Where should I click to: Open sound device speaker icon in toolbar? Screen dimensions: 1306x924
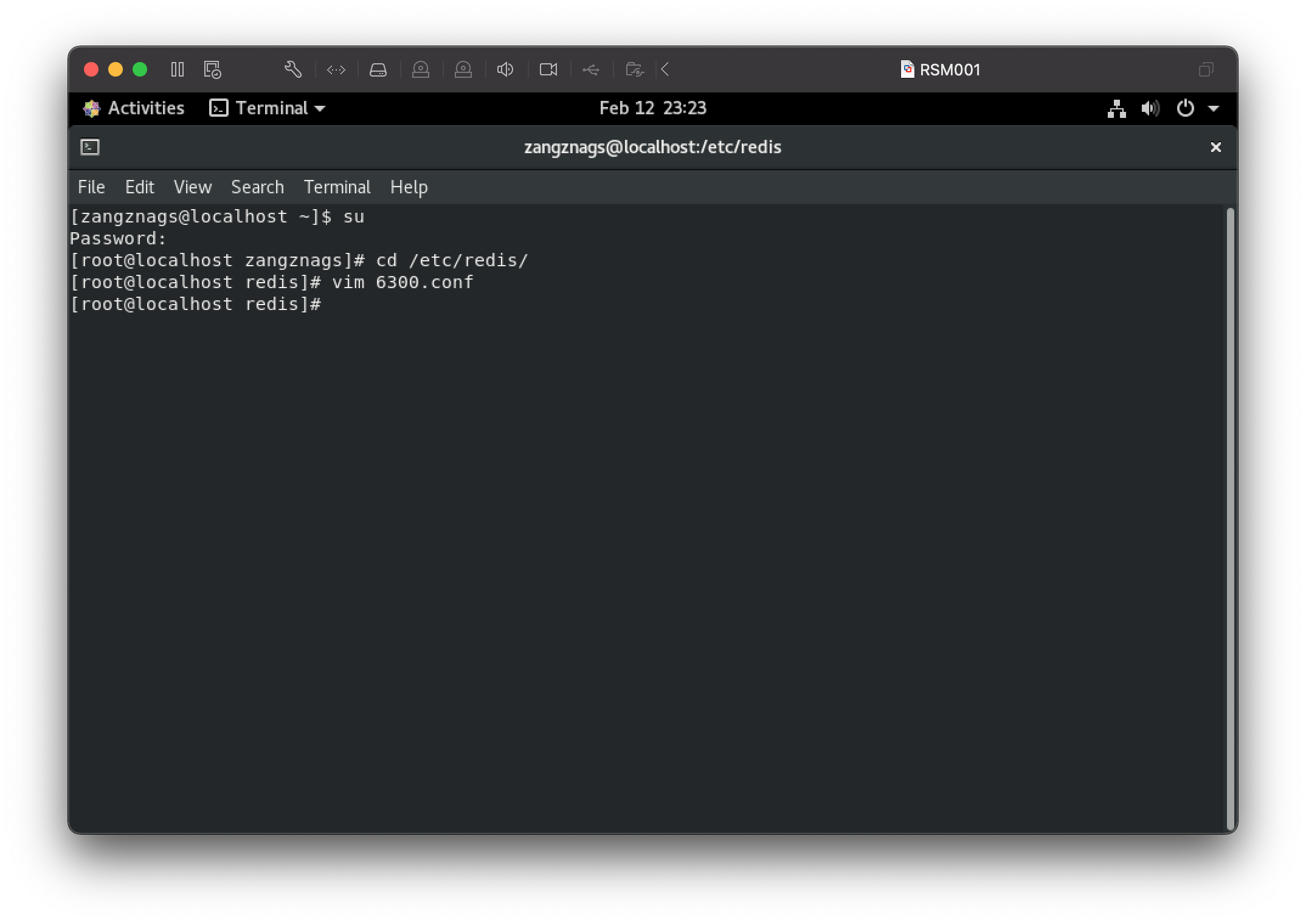pyautogui.click(x=505, y=70)
